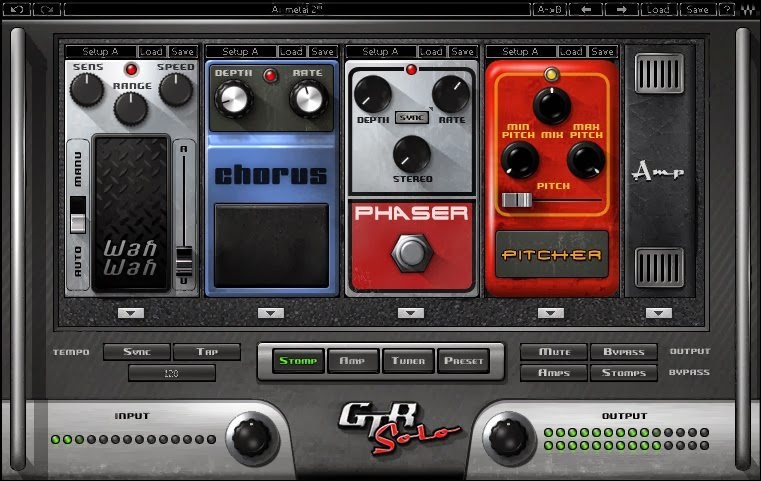Bypass the Amps with Amps button
Image resolution: width=761 pixels, height=481 pixels.
554,372
